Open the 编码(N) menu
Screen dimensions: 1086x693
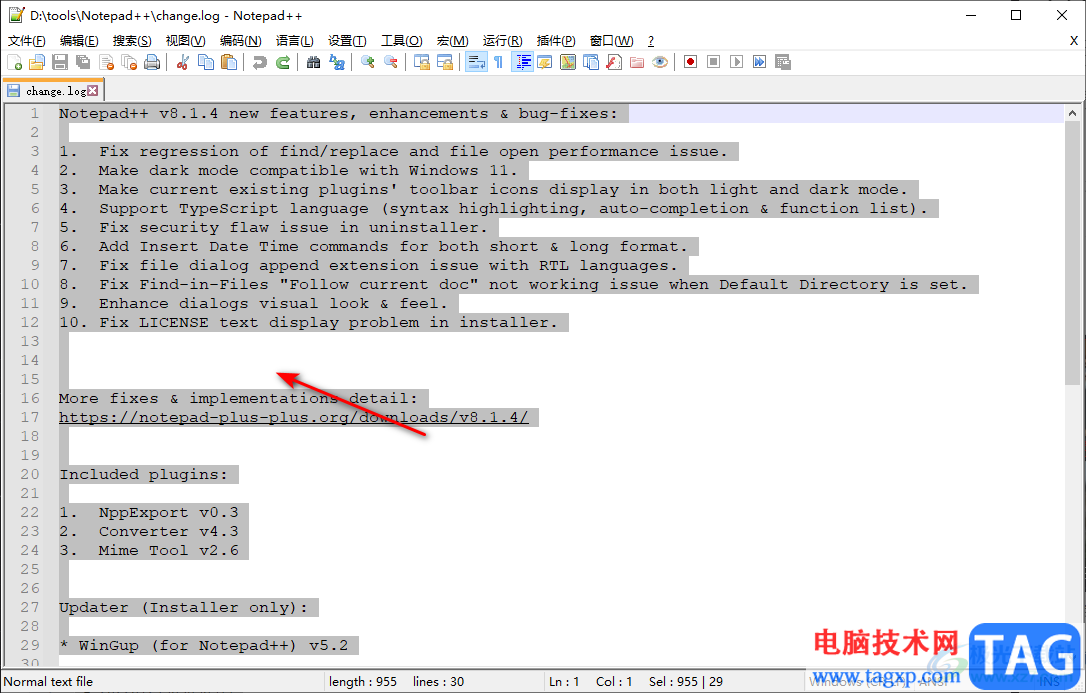240,41
